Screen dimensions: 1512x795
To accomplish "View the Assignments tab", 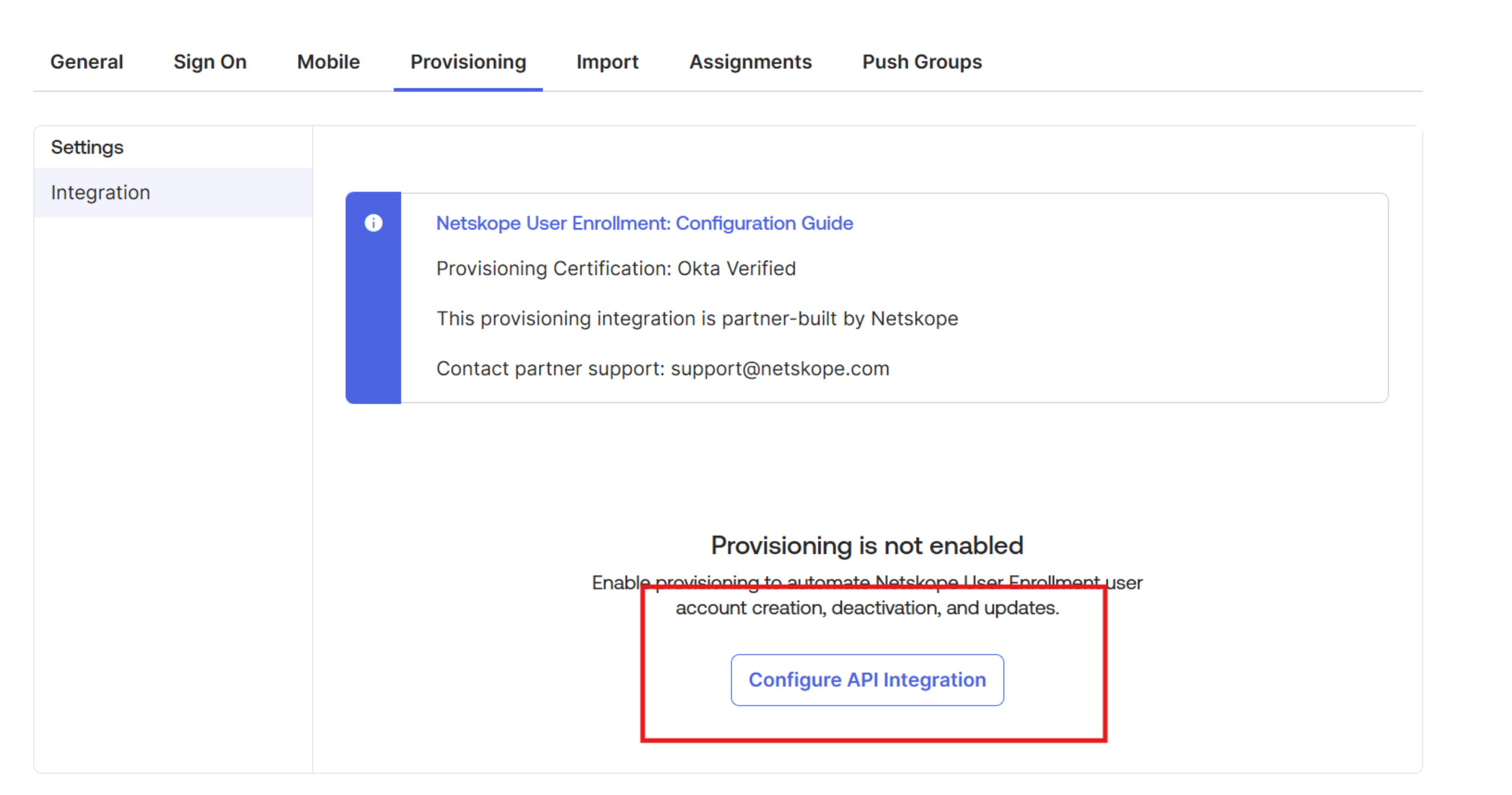I will coord(751,61).
